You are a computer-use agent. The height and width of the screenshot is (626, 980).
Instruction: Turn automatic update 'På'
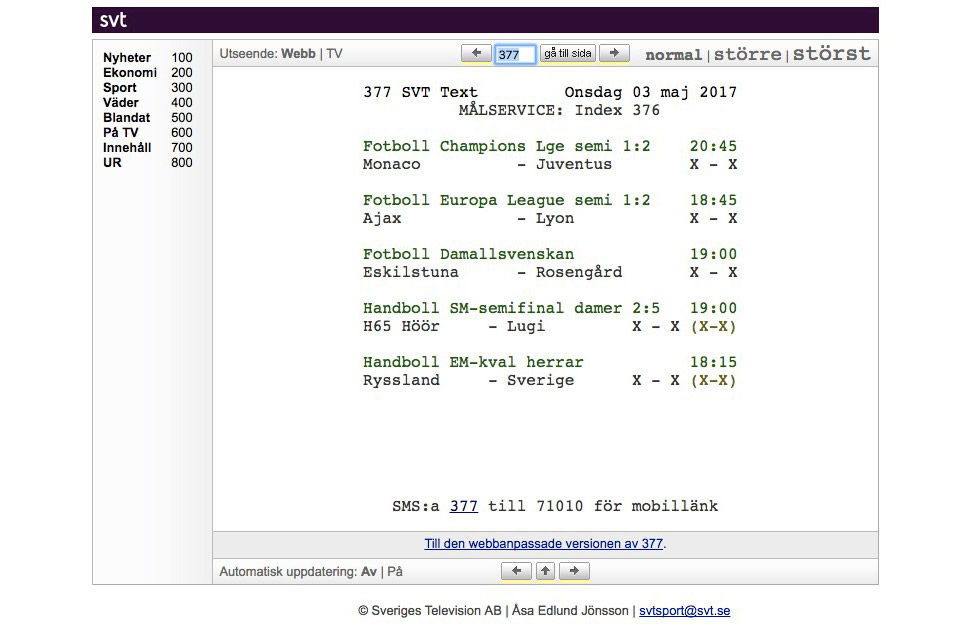tap(395, 572)
